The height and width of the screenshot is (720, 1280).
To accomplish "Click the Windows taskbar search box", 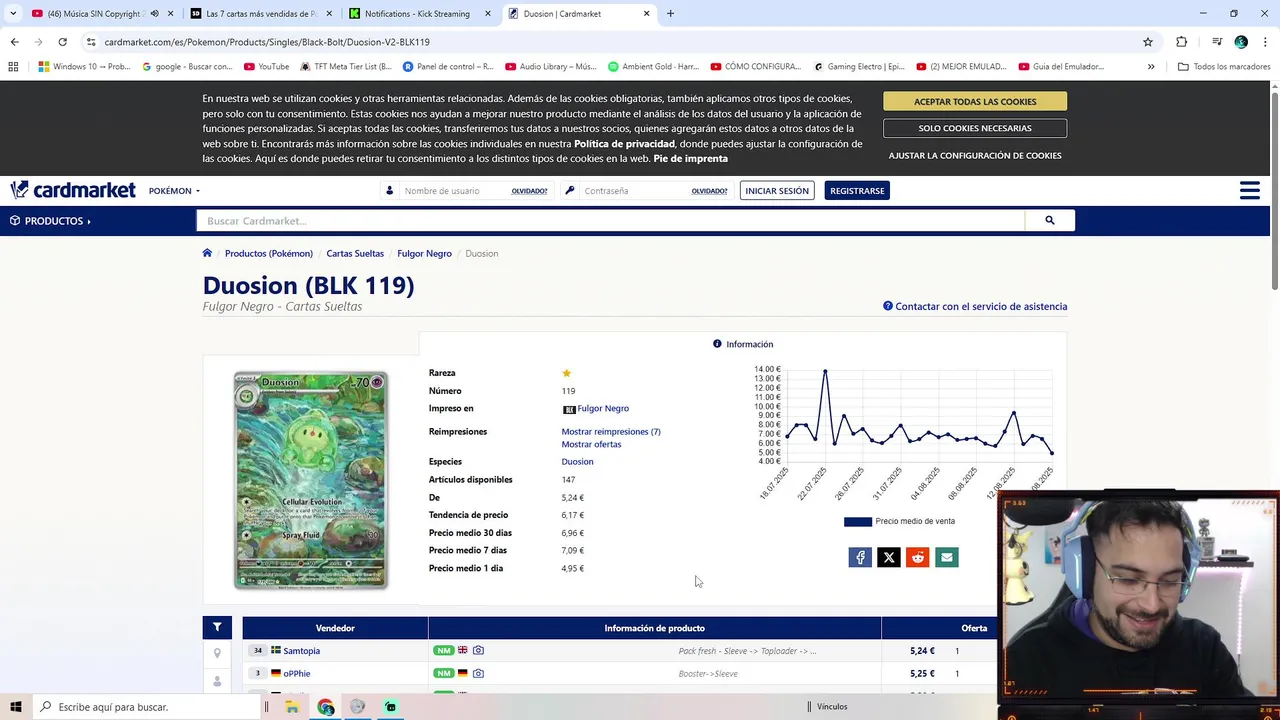I will click(x=147, y=707).
